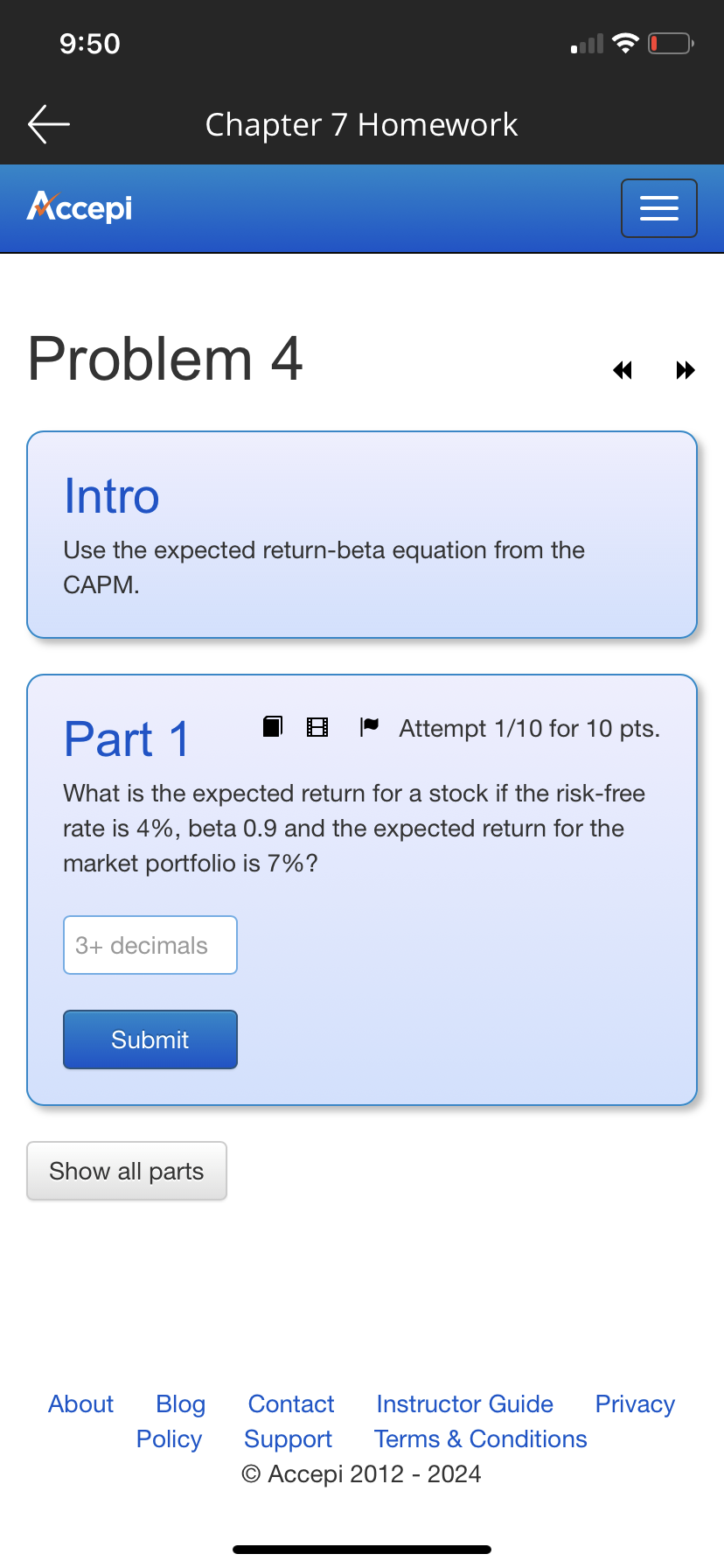Tap the back arrow in header
This screenshot has height=1568, width=724.
[x=49, y=124]
